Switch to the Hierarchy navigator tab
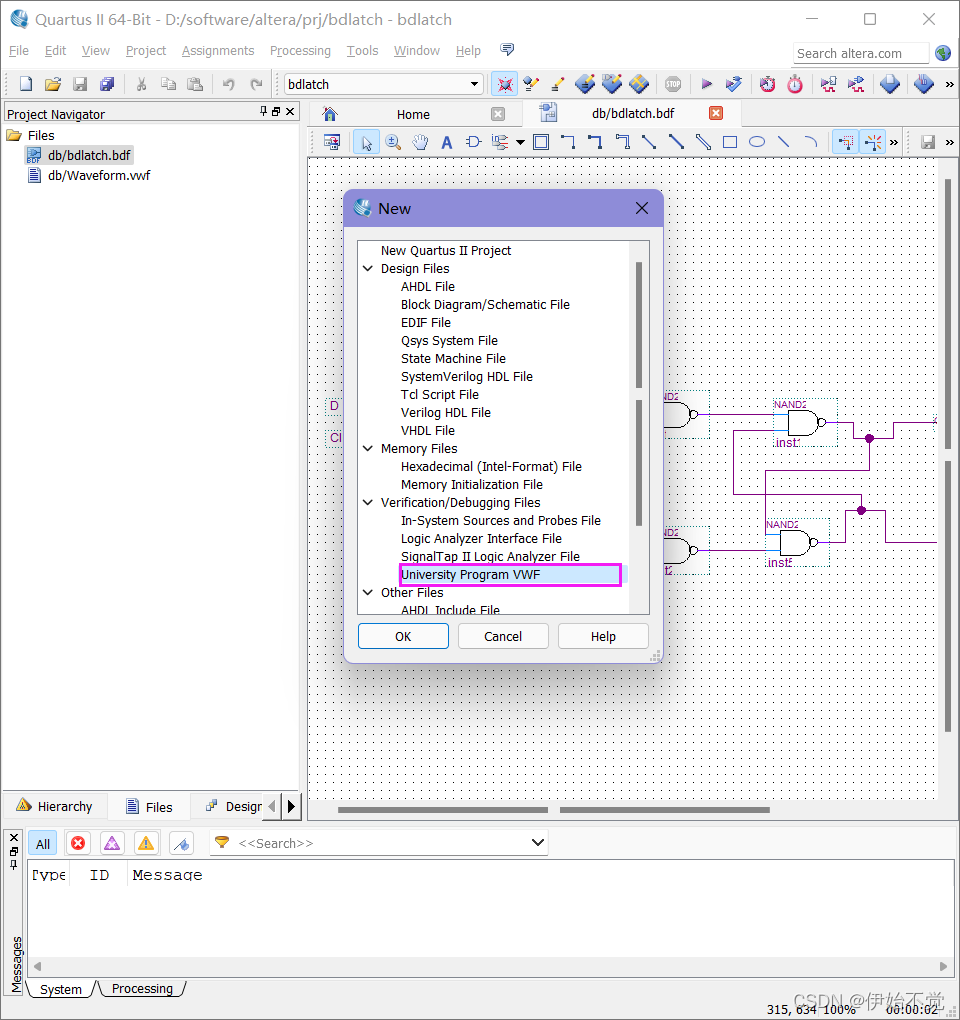The width and height of the screenshot is (960, 1020). click(x=55, y=807)
